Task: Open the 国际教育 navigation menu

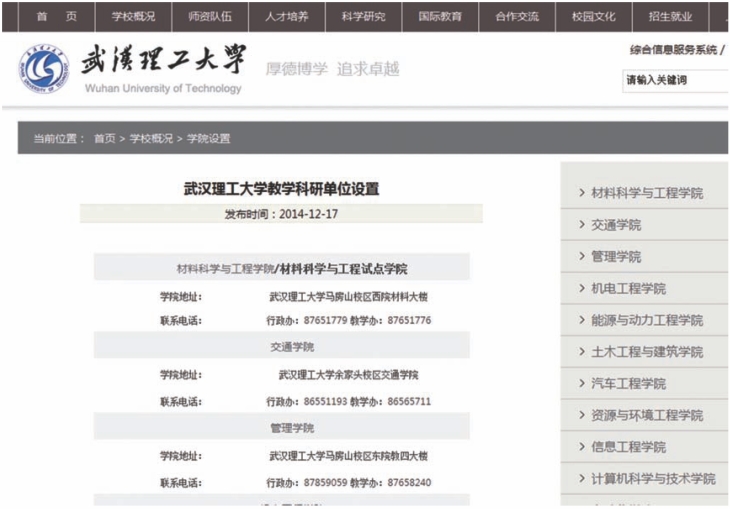Action: pyautogui.click(x=440, y=17)
